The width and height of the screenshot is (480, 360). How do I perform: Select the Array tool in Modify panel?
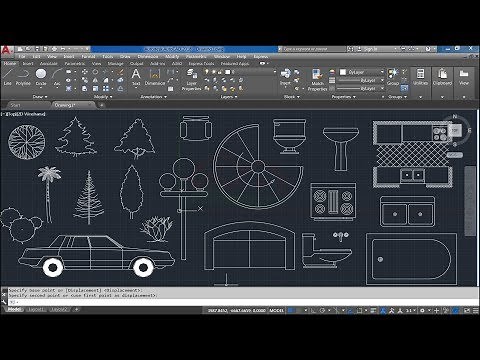point(106,89)
